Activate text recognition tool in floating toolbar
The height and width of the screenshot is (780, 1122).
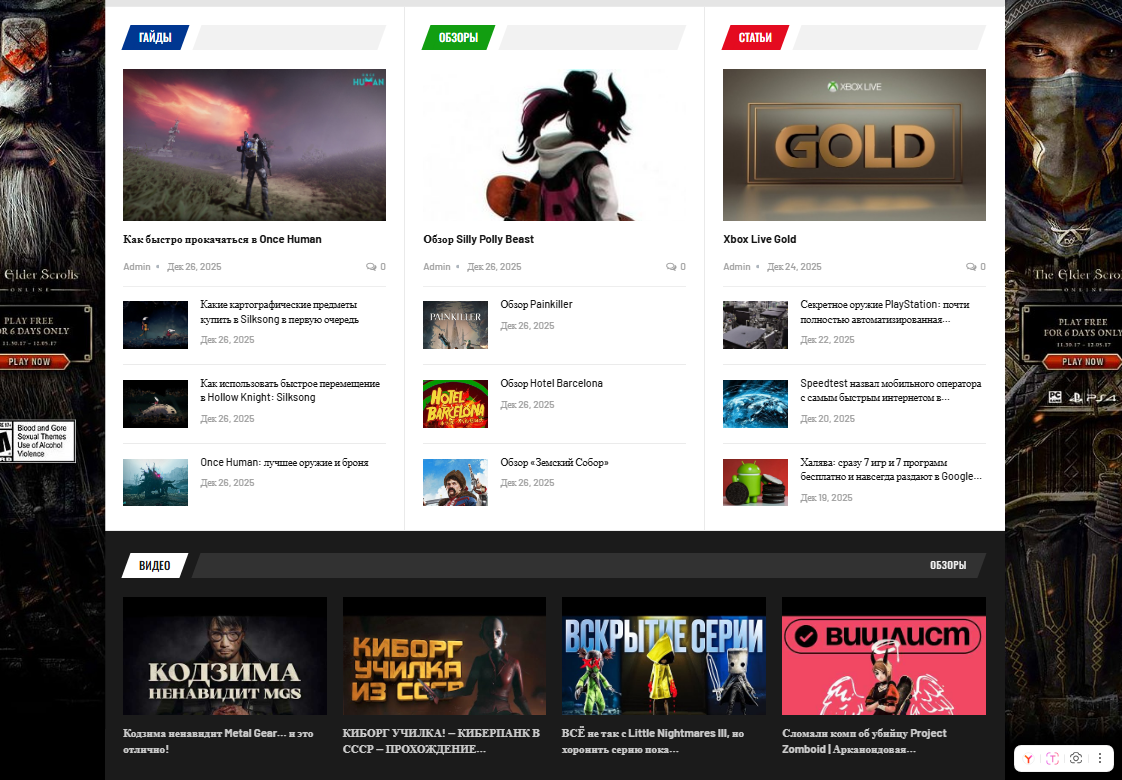tap(1052, 759)
